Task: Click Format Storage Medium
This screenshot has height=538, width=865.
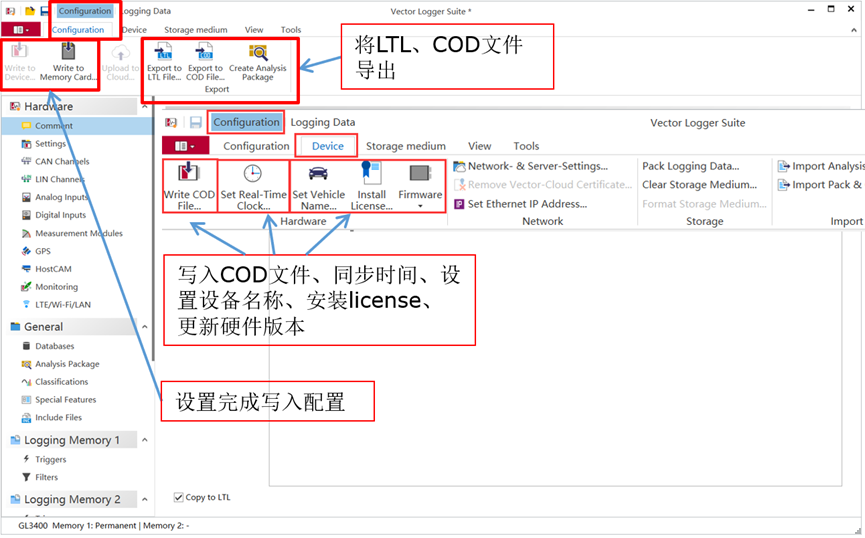Action: pyautogui.click(x=704, y=204)
